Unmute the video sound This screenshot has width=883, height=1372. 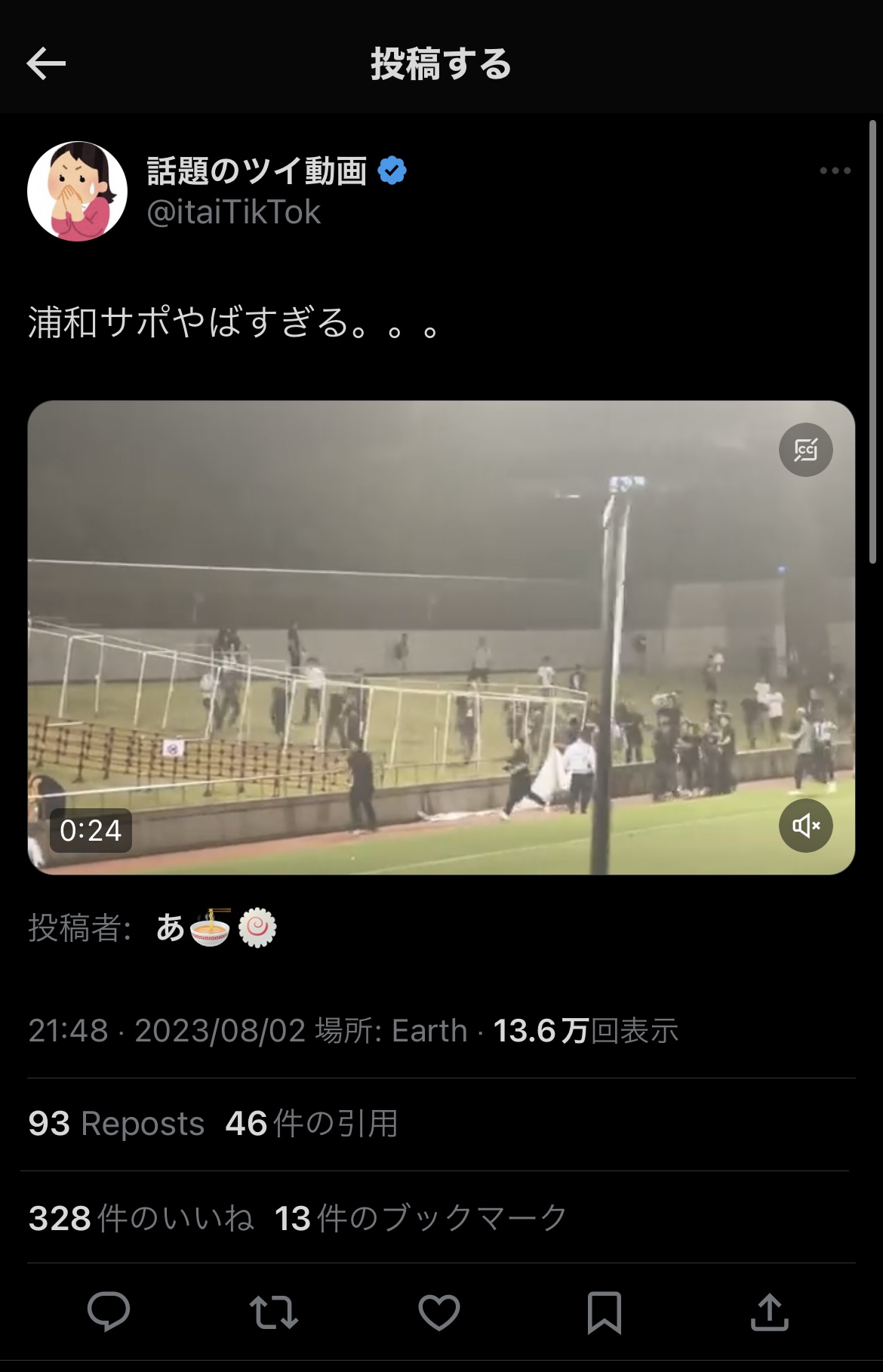[x=805, y=826]
